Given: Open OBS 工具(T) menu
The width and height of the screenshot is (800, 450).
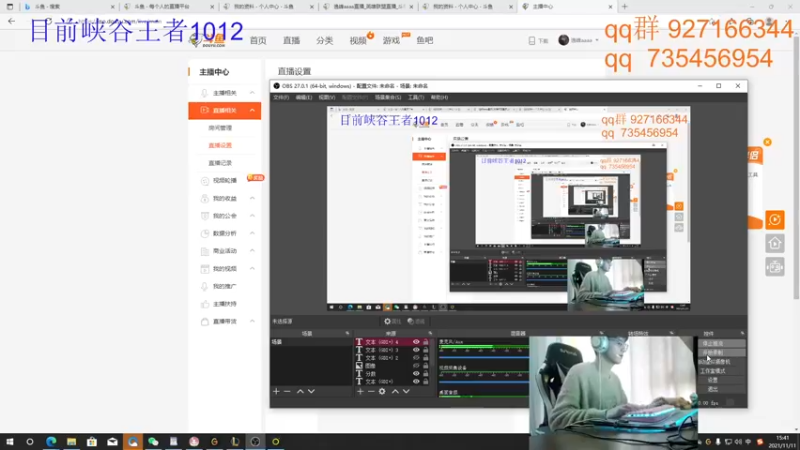Looking at the screenshot, I should (x=416, y=97).
